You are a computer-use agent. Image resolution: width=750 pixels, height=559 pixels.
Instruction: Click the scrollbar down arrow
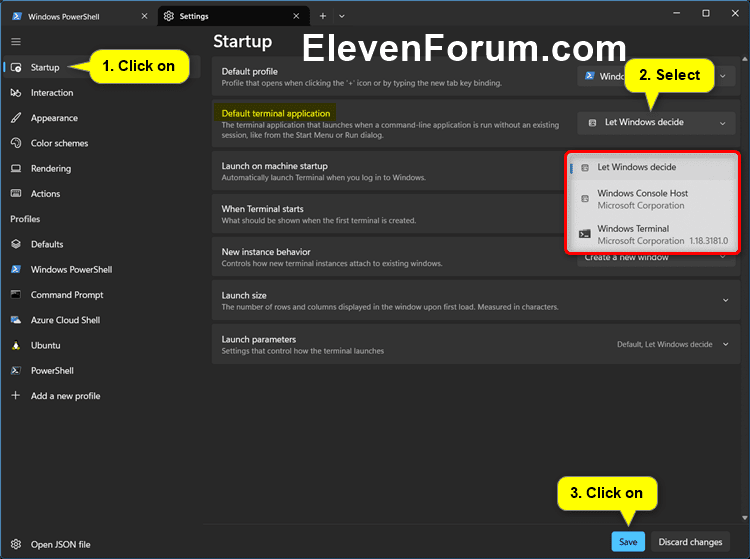point(744,518)
